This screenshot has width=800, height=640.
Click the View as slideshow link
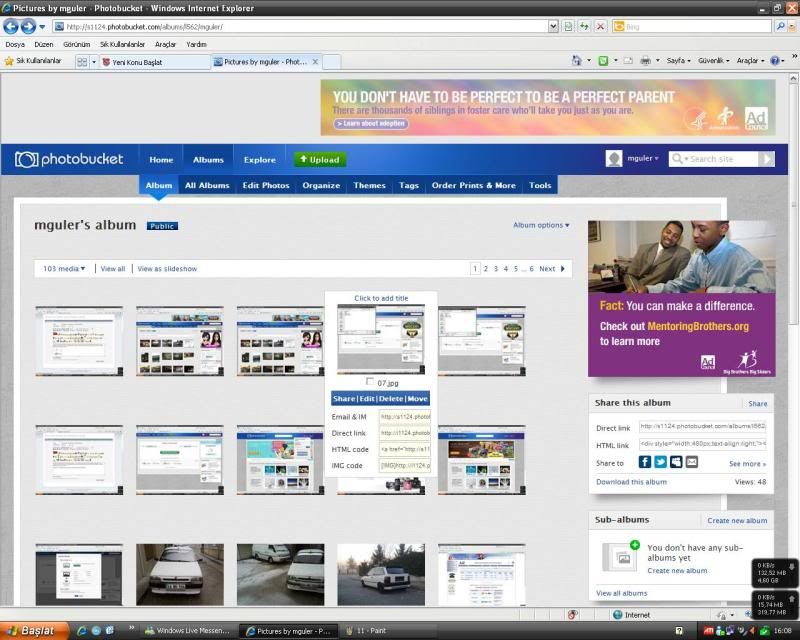(x=167, y=268)
